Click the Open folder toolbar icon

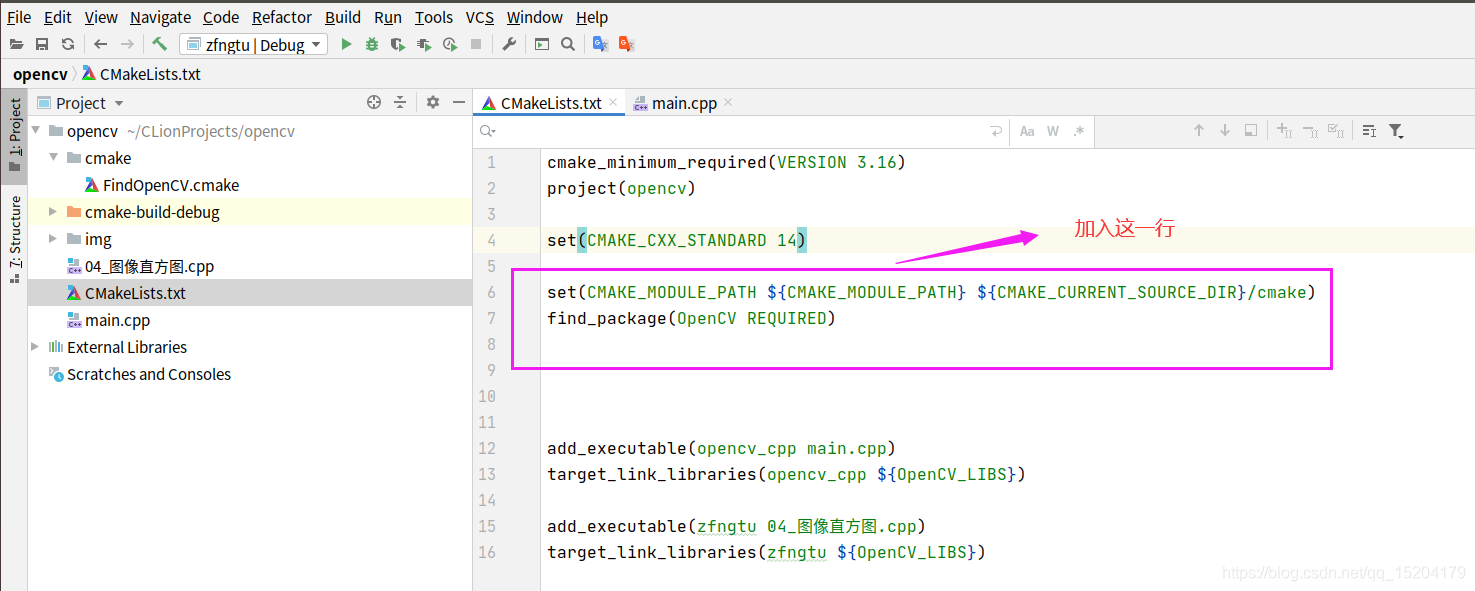(x=16, y=44)
